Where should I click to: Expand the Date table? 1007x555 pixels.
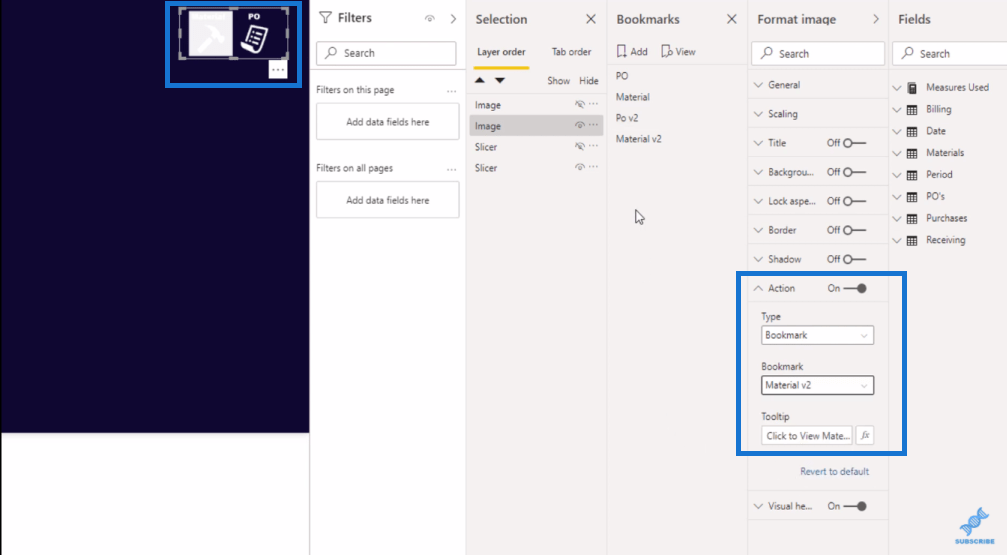897,132
